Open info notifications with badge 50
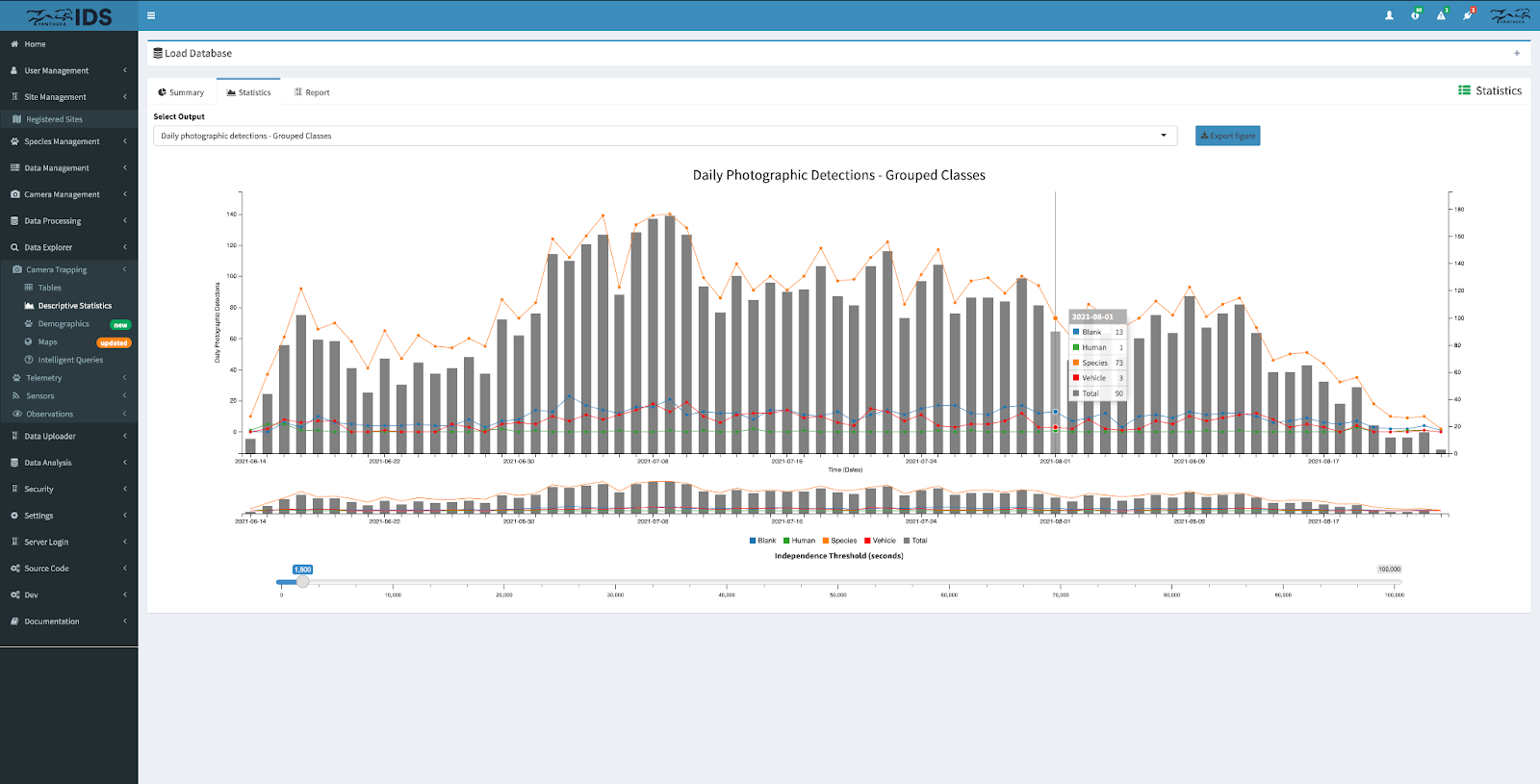Viewport: 1540px width, 784px height. click(1415, 14)
